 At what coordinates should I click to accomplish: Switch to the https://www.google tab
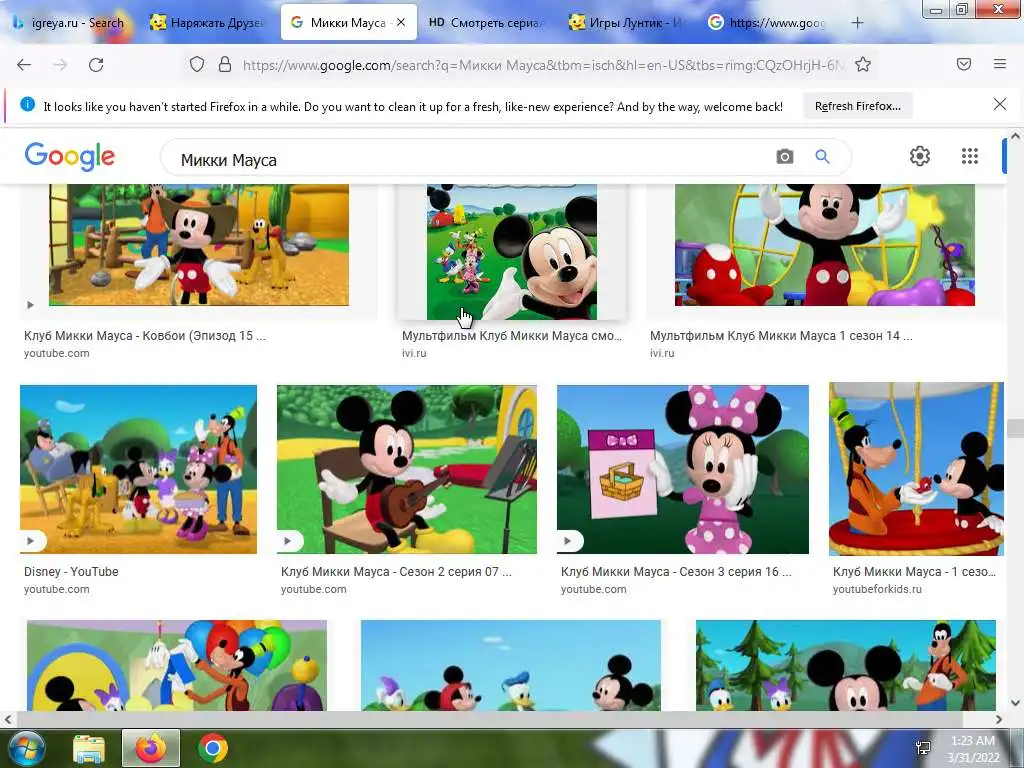coord(767,23)
